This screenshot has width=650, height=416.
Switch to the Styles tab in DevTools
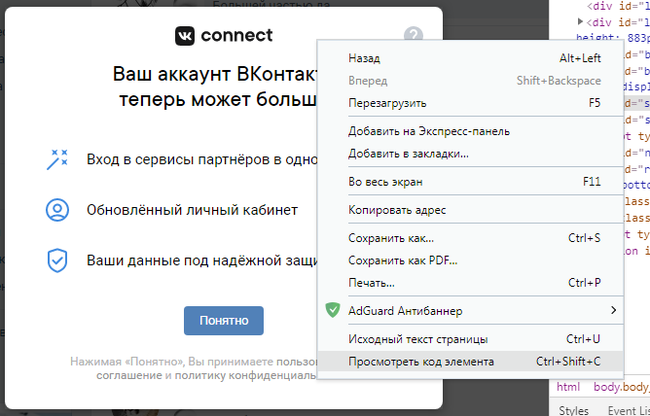coord(573,410)
